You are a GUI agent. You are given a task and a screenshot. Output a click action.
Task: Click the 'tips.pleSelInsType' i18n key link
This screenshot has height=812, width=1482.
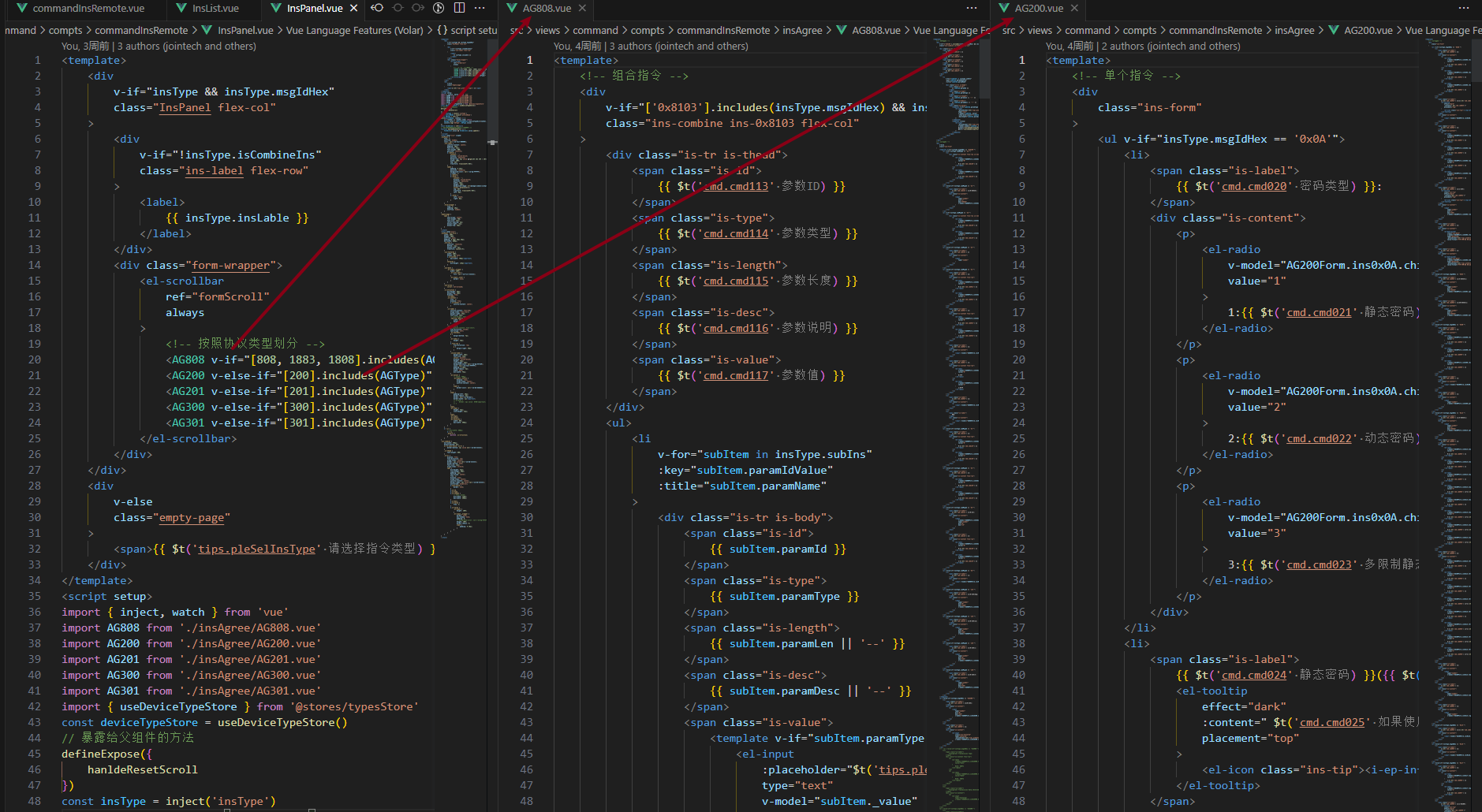tap(256, 549)
